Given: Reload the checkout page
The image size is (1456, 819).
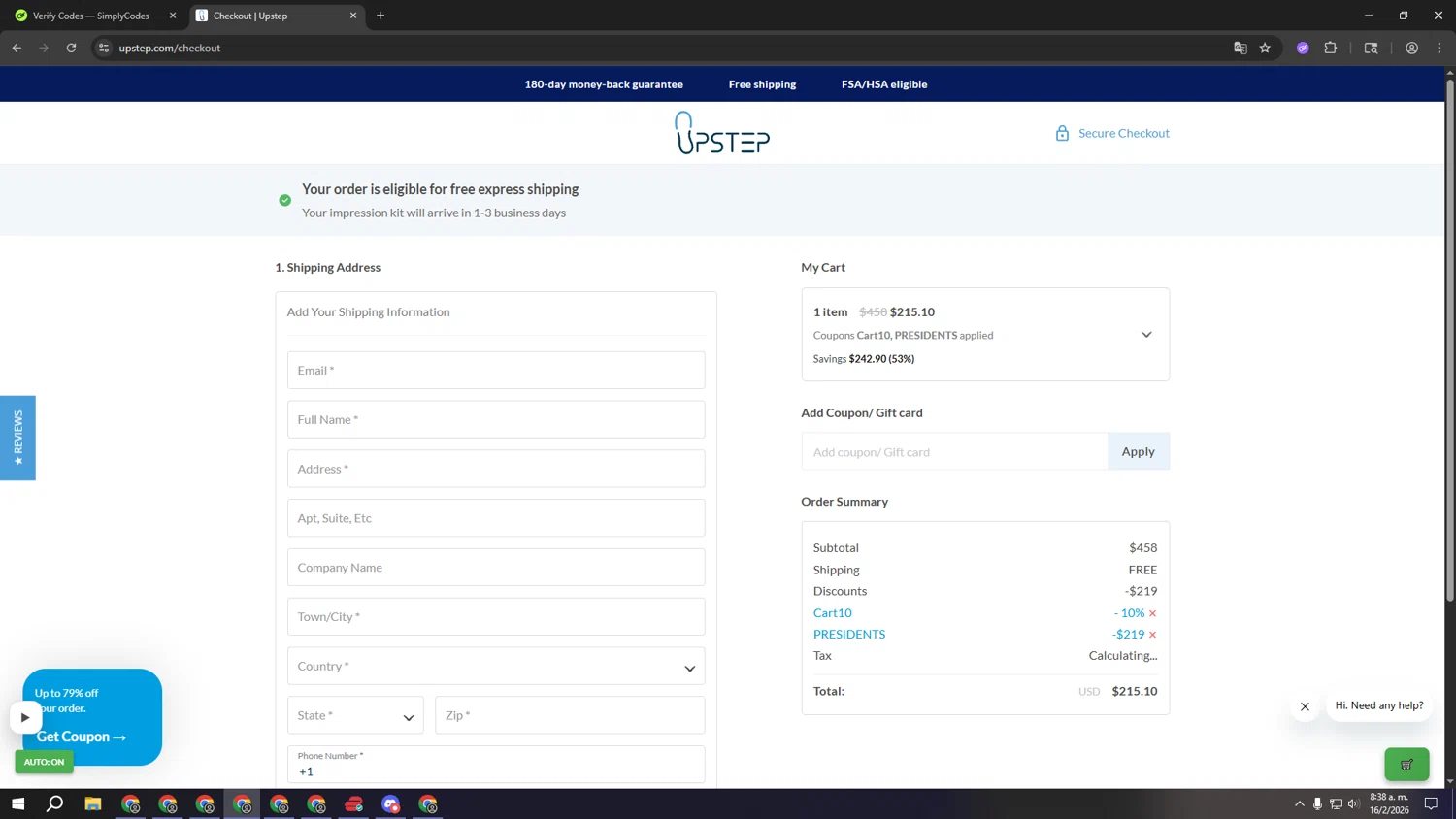Looking at the screenshot, I should 71,48.
